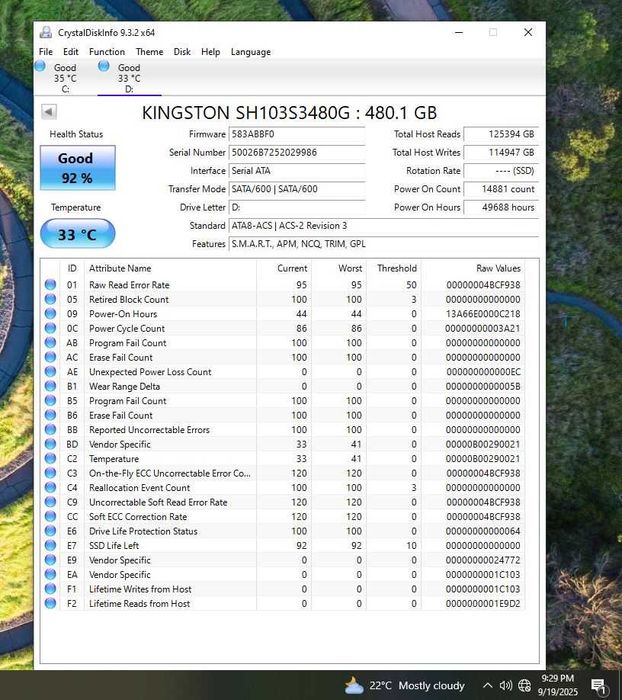Click the Rotation Rate value
622x700 pixels.
pyautogui.click(x=501, y=171)
